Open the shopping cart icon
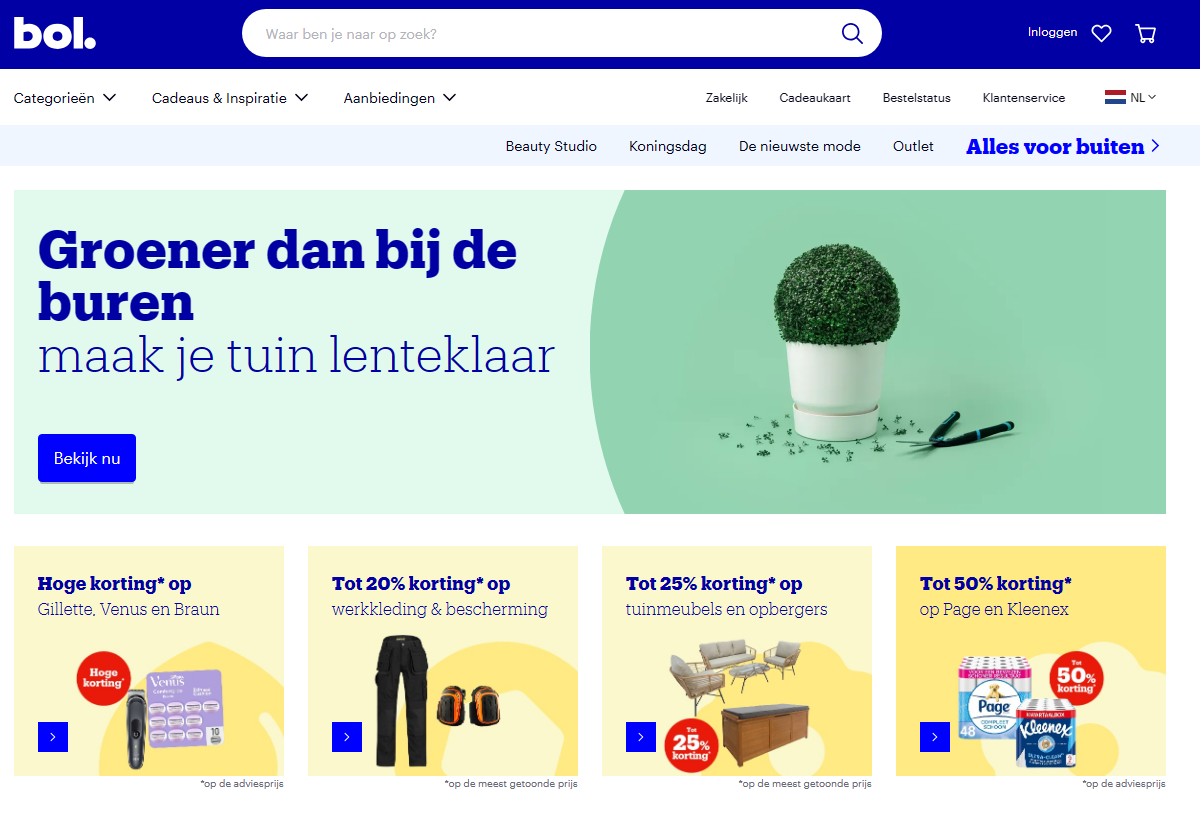 [1146, 34]
